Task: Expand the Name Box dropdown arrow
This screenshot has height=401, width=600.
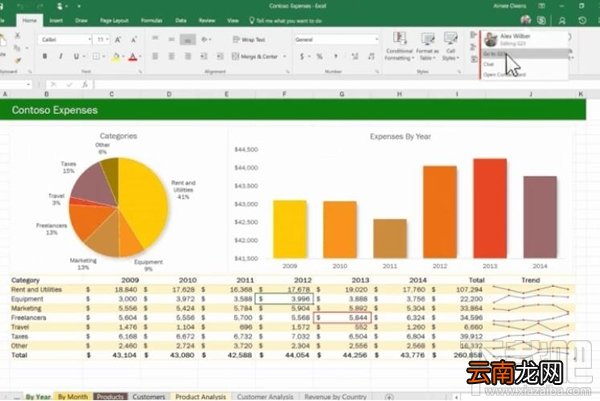Action: [29, 85]
